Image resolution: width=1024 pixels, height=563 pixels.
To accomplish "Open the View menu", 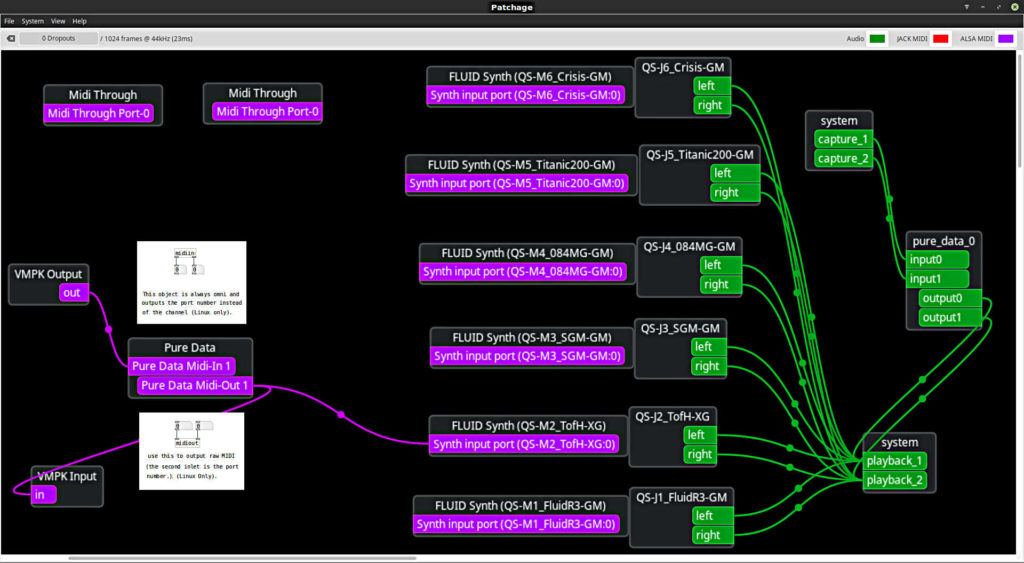I will 58,21.
